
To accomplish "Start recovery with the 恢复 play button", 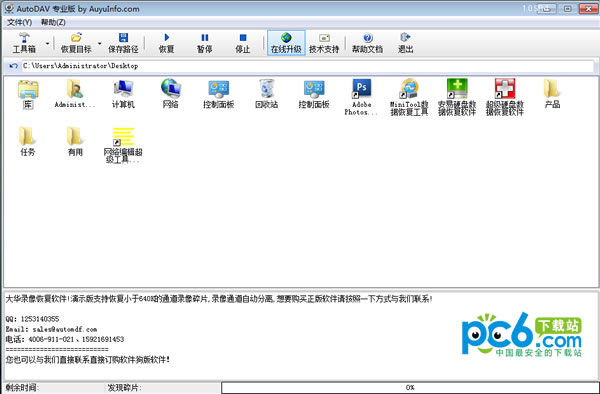I will 166,43.
